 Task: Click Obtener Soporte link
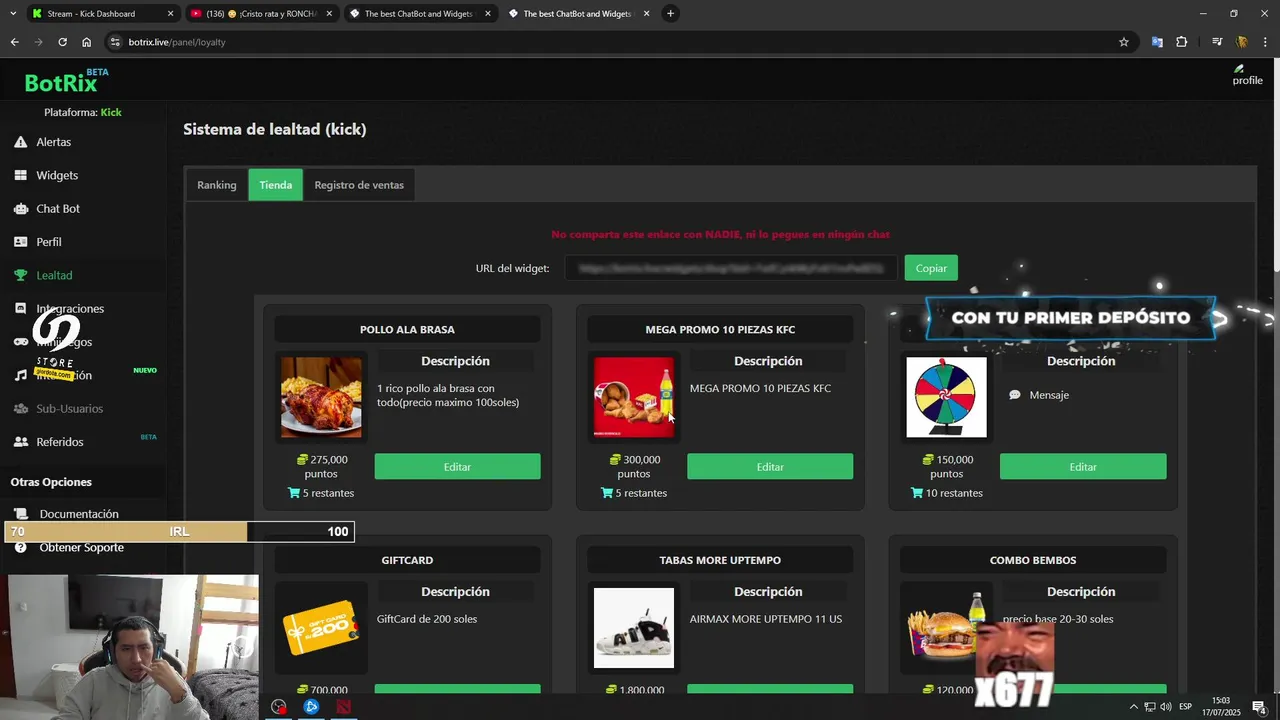(81, 547)
